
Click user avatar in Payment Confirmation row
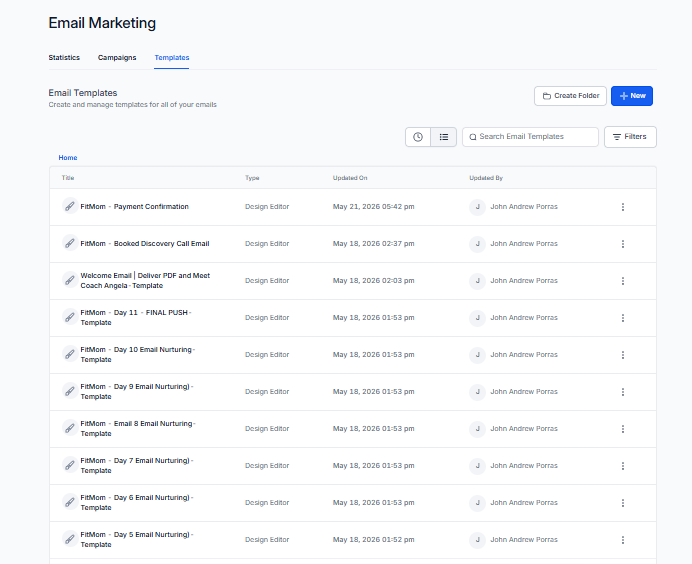click(x=478, y=207)
